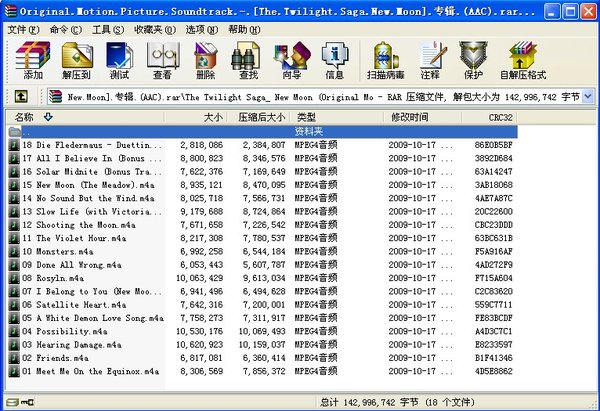Viewport: 600px width, 411px height.
Task: Click the 测试 (Test) toolbar icon
Action: tap(119, 60)
